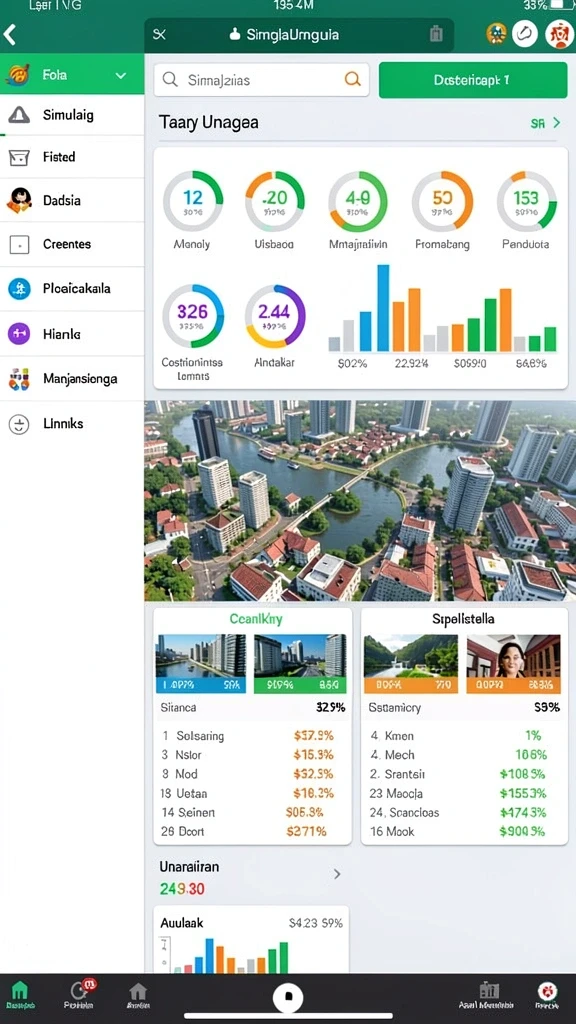Open the Simulaig warning triangle icon
Viewport: 576px width, 1024px height.
coord(19,115)
